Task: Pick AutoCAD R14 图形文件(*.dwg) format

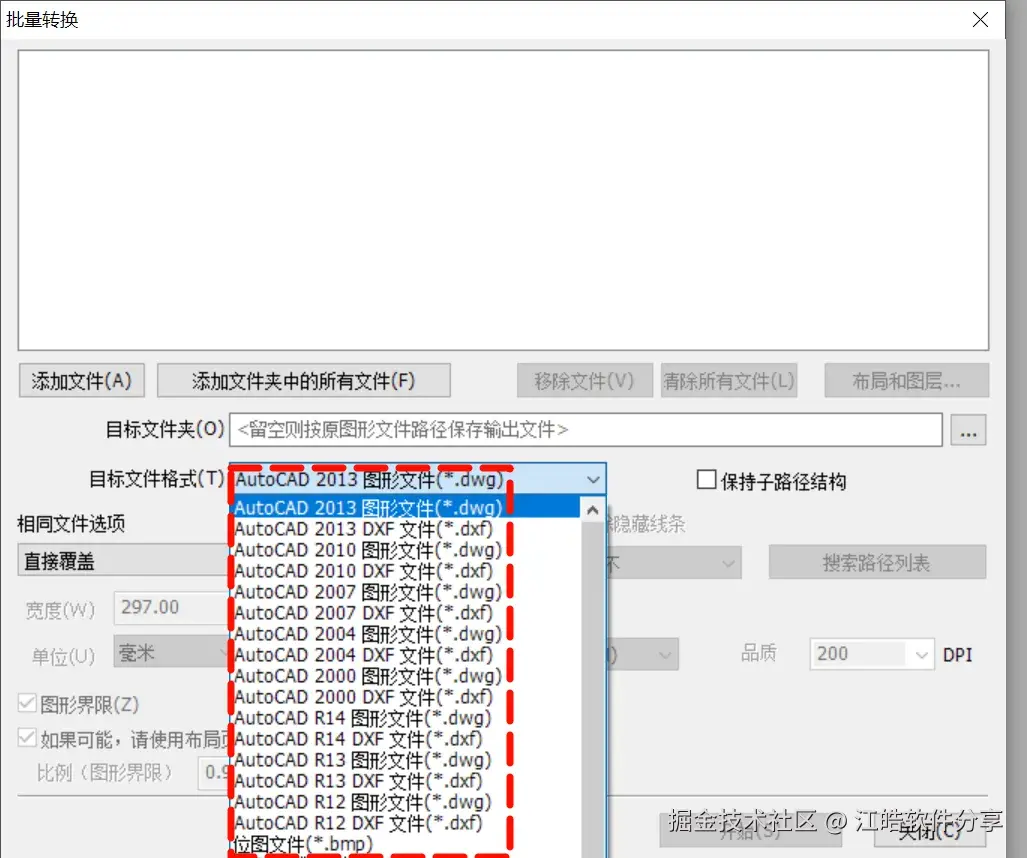Action: [x=406, y=717]
